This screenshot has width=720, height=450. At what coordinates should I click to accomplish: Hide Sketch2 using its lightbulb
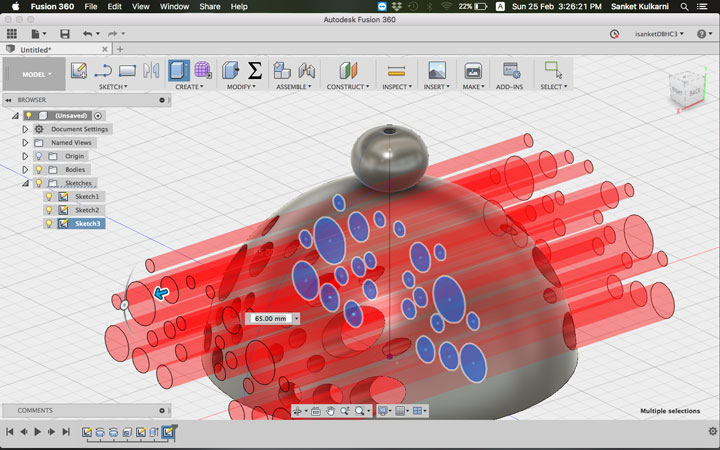[49, 210]
